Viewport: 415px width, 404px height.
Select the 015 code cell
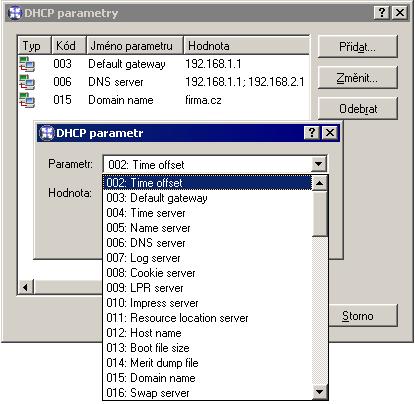point(62,100)
